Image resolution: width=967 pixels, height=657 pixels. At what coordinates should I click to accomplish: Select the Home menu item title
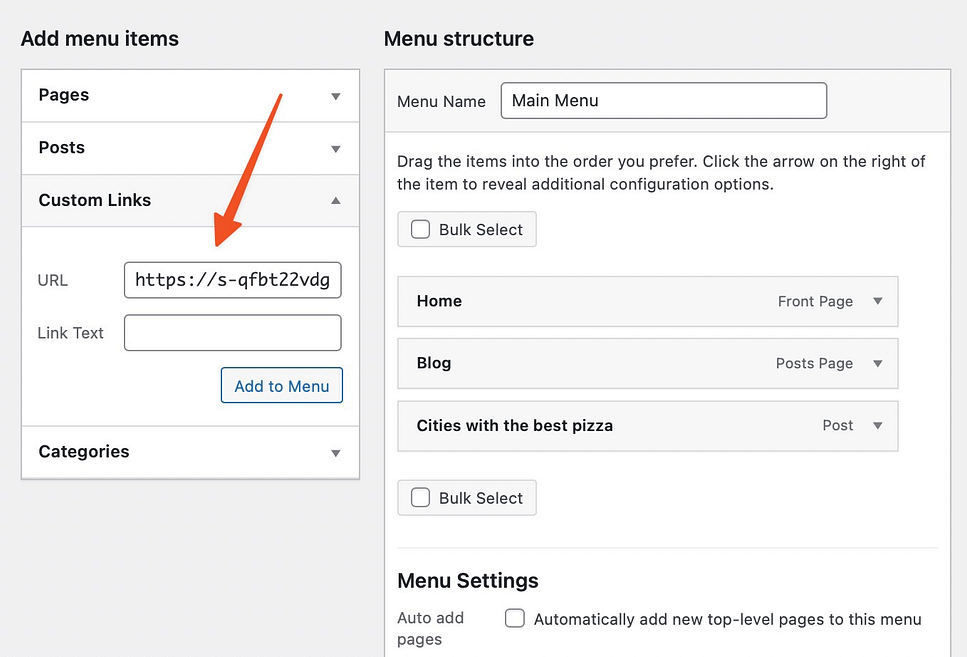tap(439, 301)
